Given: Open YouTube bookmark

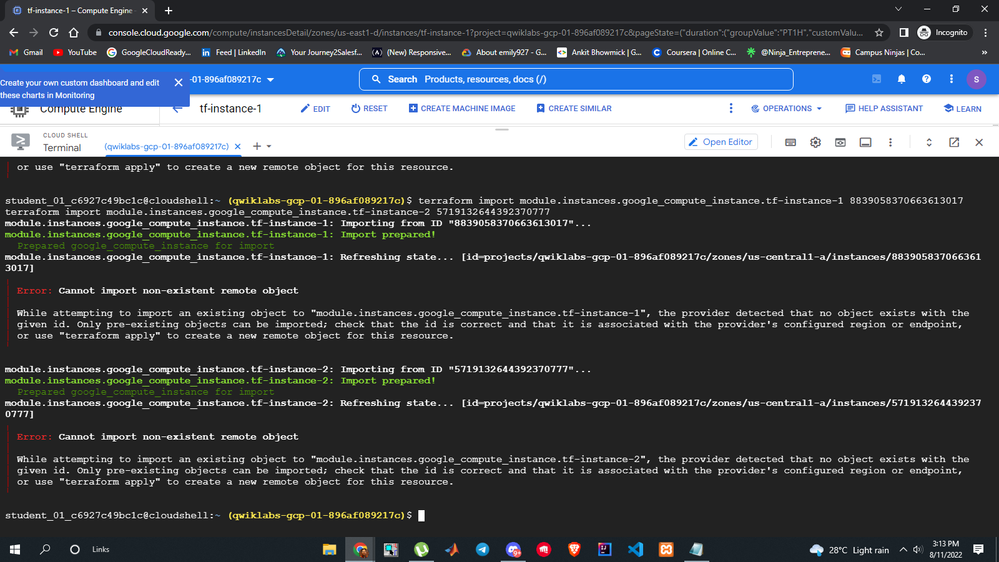Looking at the screenshot, I should click(75, 52).
